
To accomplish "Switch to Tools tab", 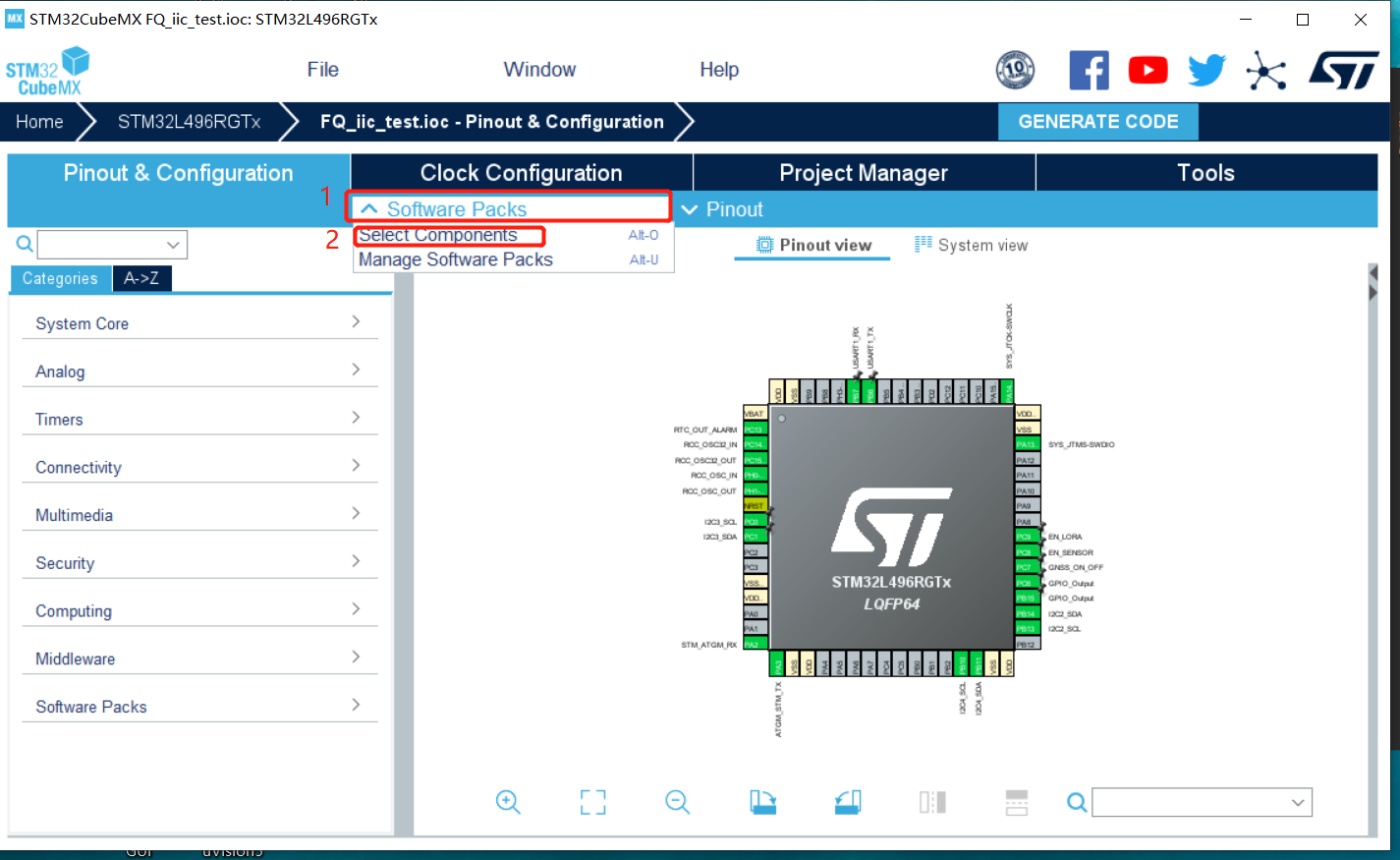I will 1206,172.
